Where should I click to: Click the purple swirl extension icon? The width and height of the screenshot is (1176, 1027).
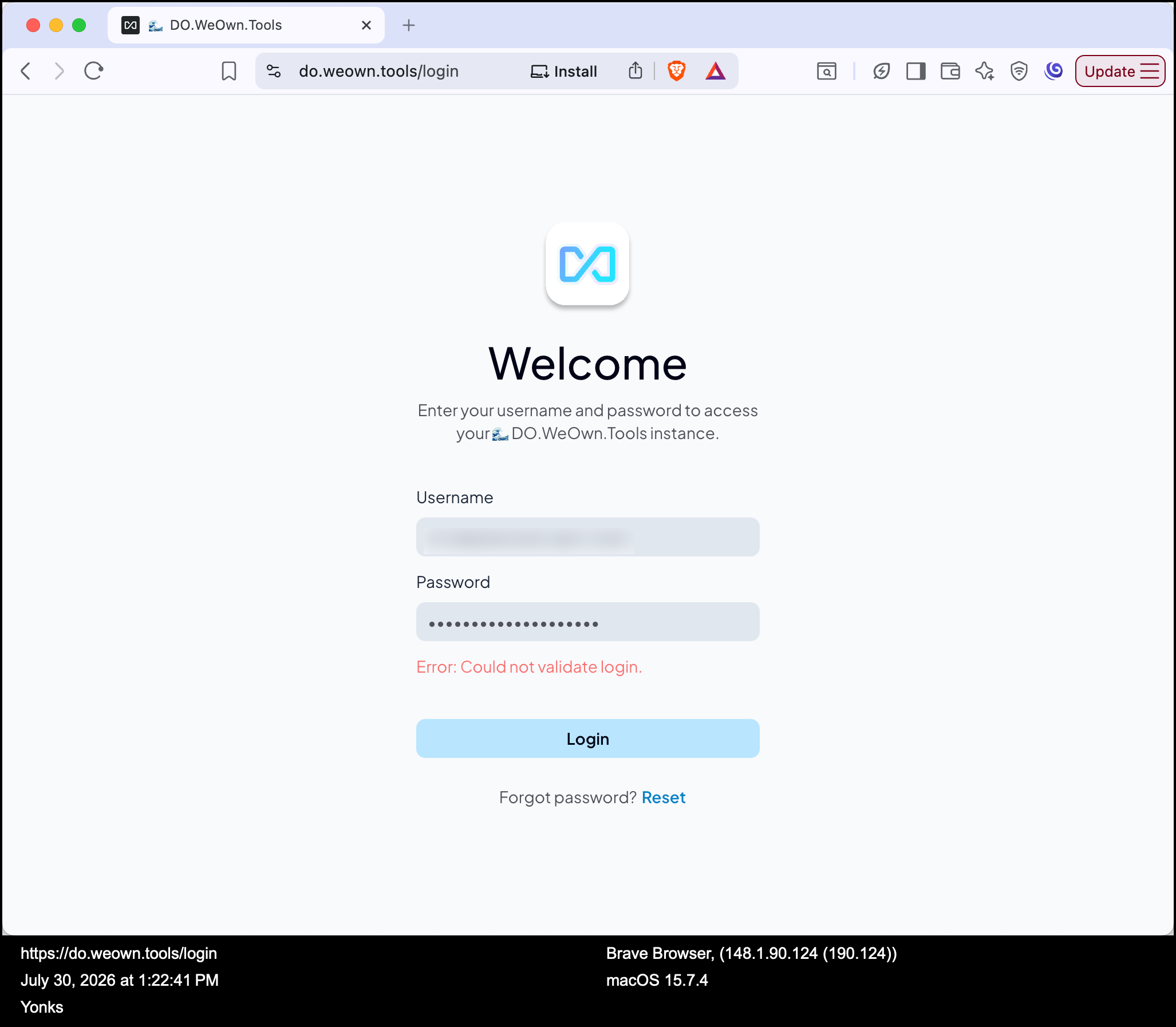tap(1053, 70)
